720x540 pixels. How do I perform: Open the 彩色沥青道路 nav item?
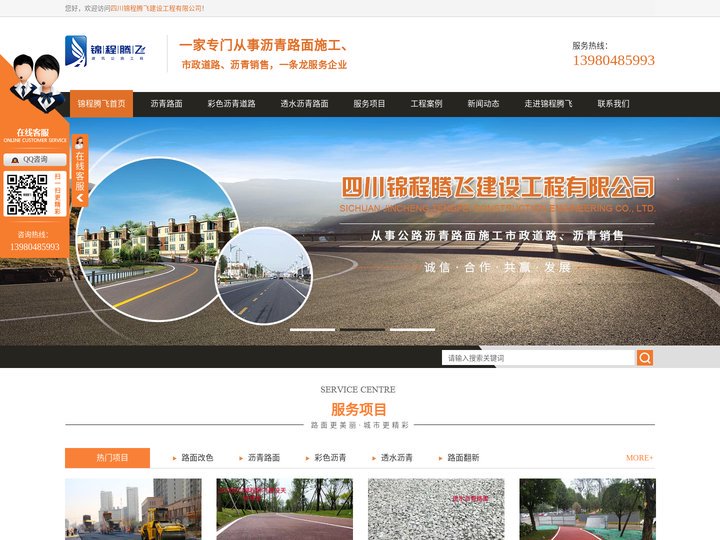[231, 104]
